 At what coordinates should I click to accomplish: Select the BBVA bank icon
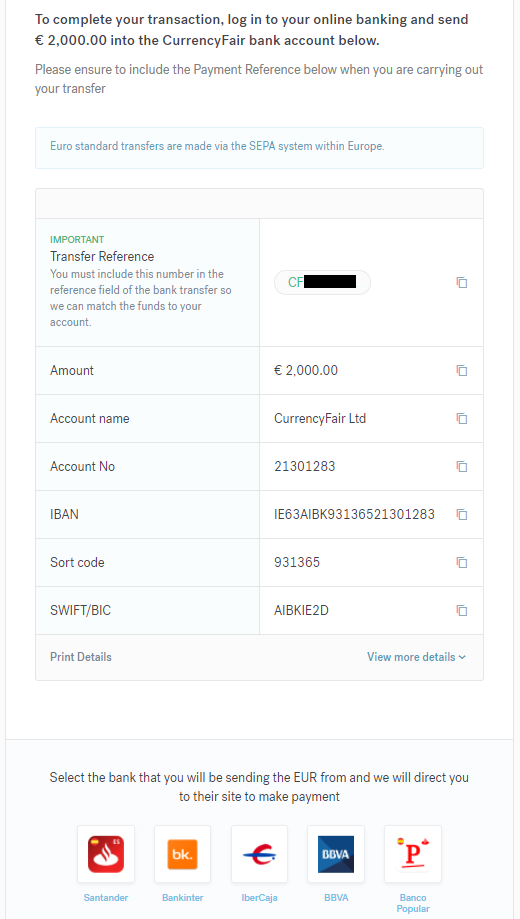[x=336, y=854]
